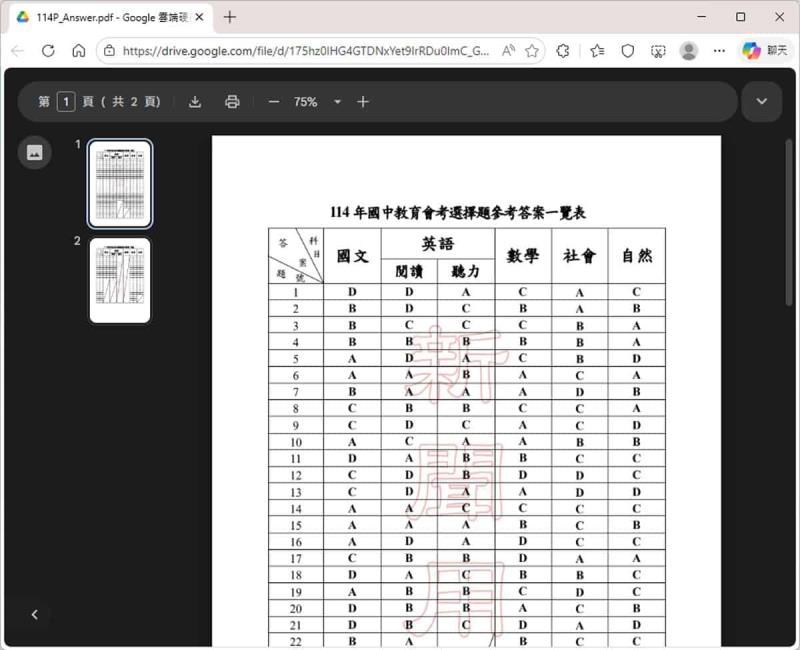Zoom out the PDF view
The width and height of the screenshot is (800, 650).
pyautogui.click(x=273, y=101)
